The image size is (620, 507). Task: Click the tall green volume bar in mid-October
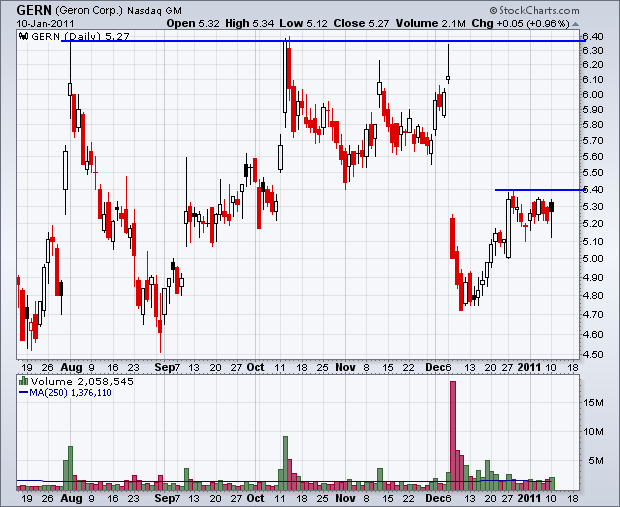pyautogui.click(x=285, y=463)
